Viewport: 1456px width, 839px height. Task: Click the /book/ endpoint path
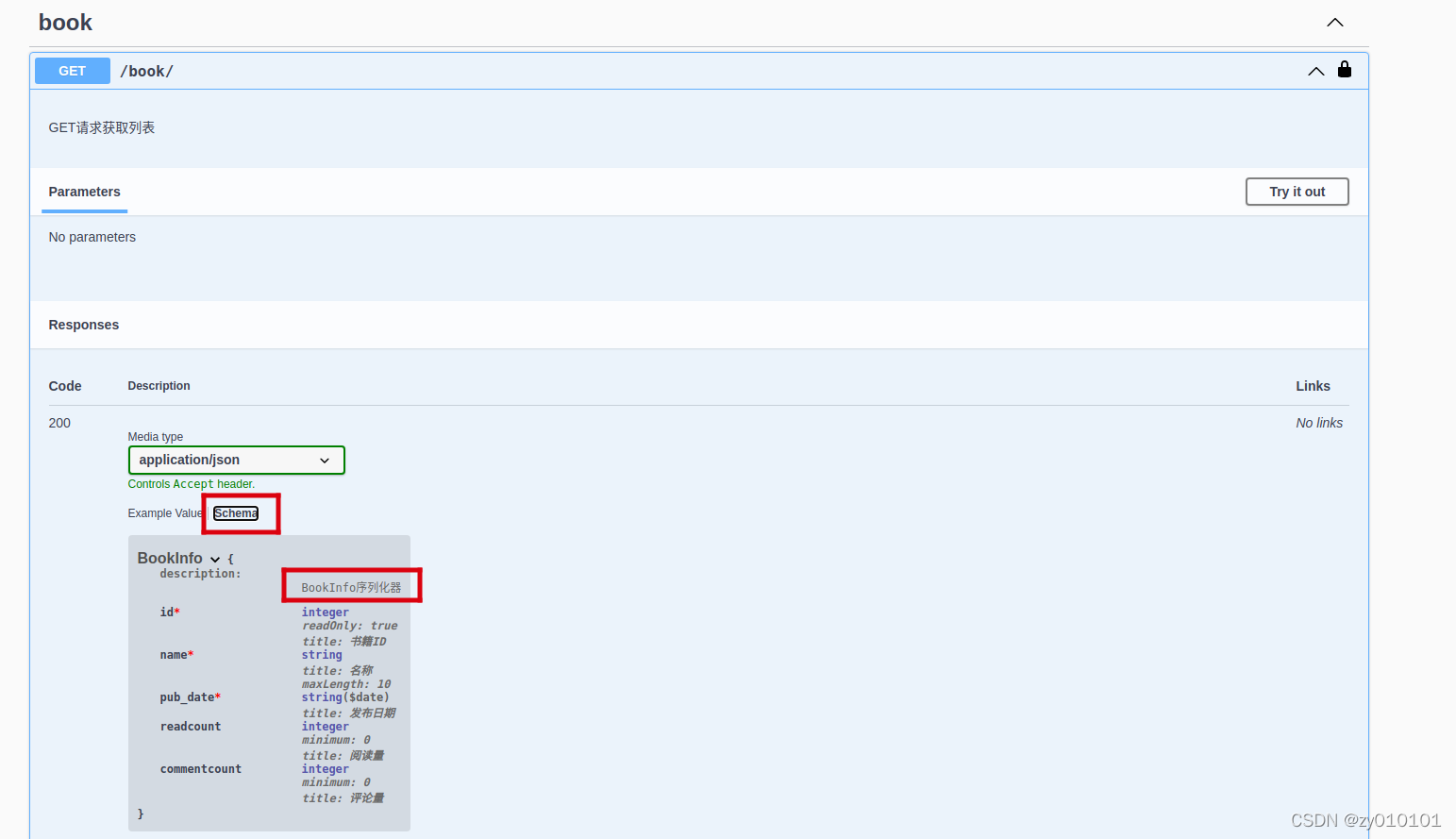147,70
